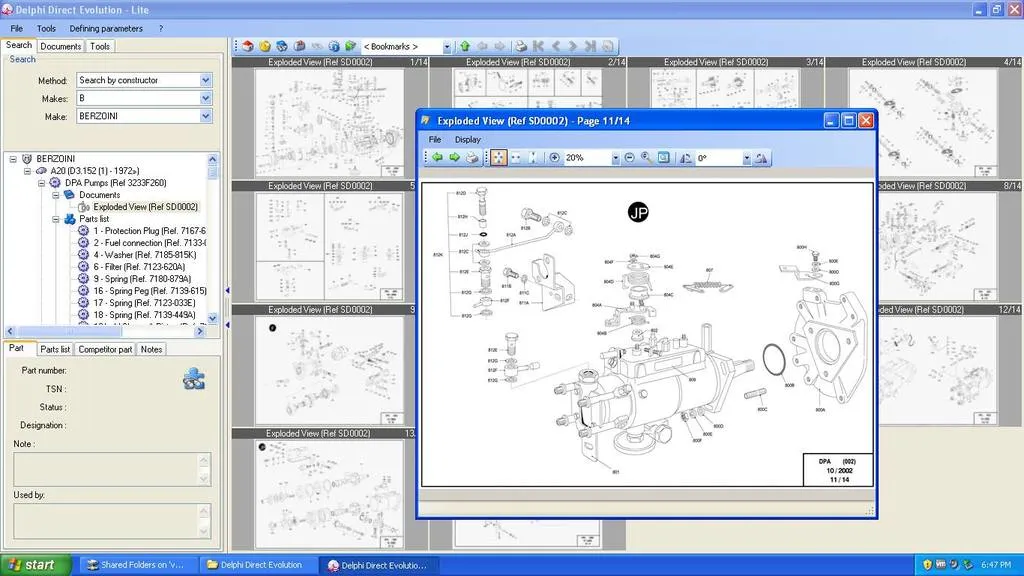Go to previous page with green left arrow

point(437,157)
